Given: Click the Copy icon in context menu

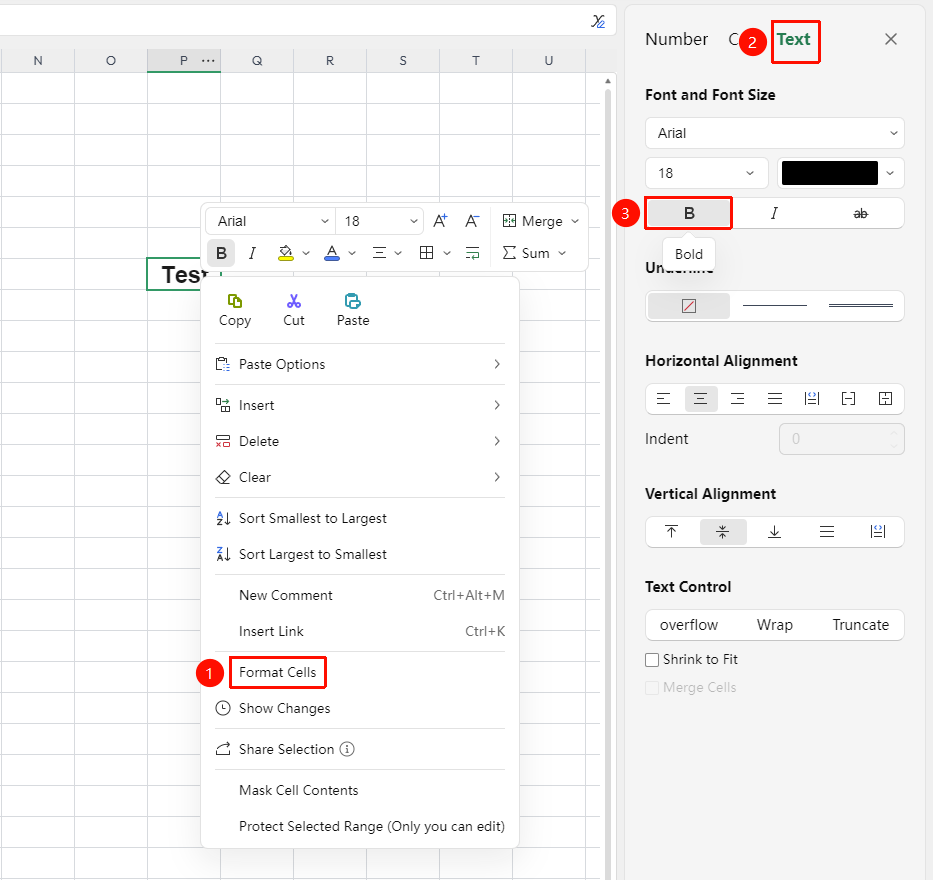Looking at the screenshot, I should pos(234,301).
